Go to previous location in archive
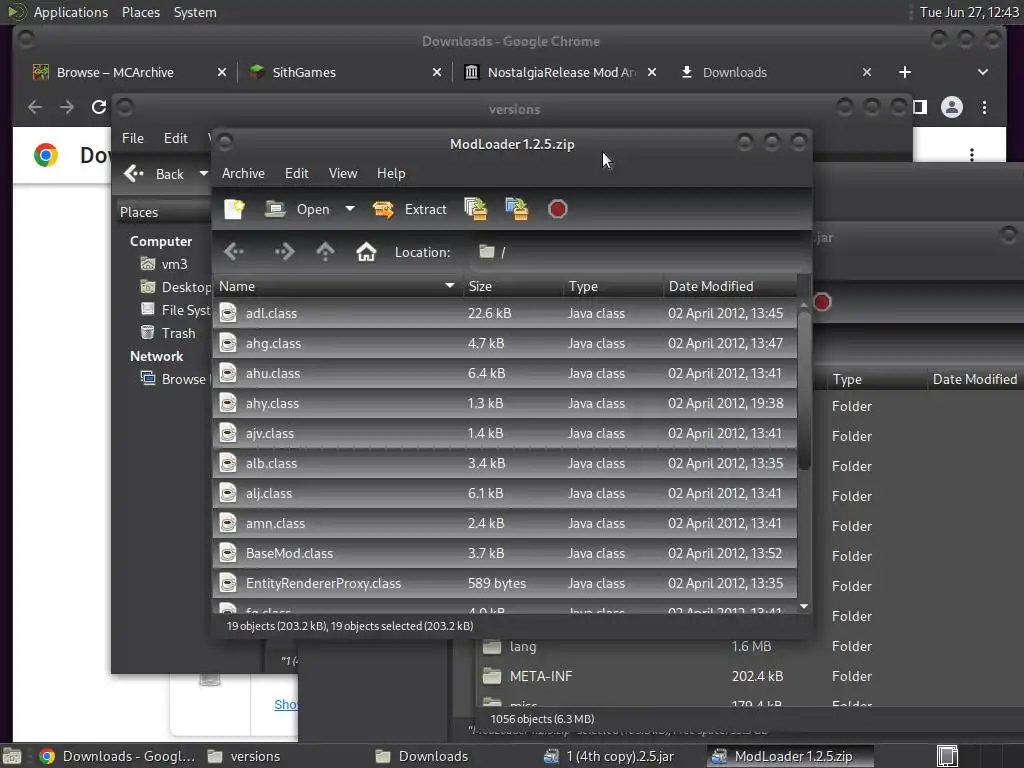1024x768 pixels. [234, 251]
